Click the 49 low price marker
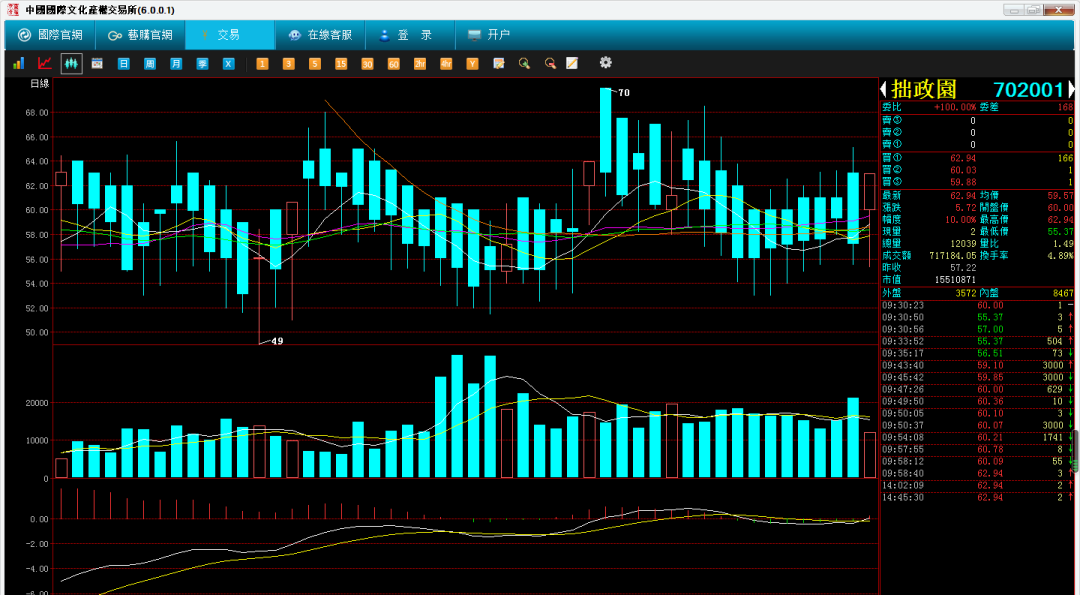The height and width of the screenshot is (595, 1080). pos(277,341)
